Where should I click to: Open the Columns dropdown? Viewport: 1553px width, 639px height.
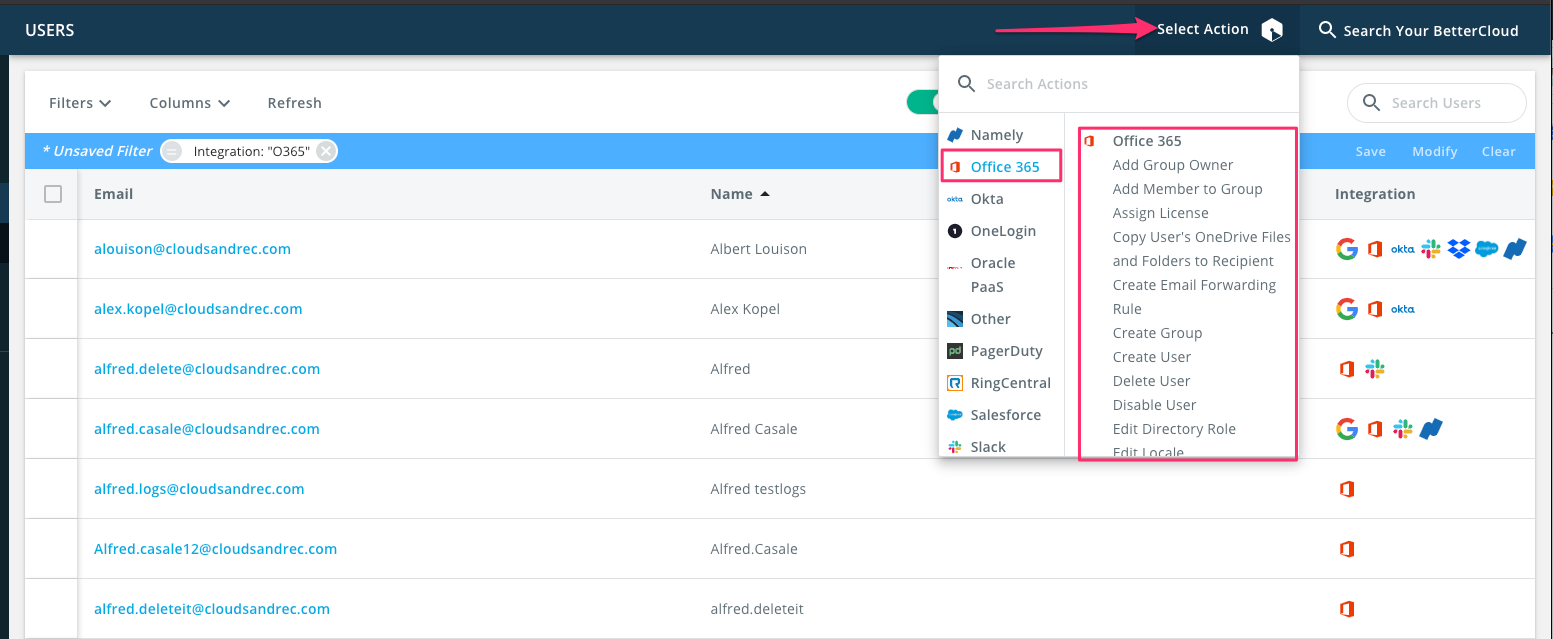click(189, 102)
